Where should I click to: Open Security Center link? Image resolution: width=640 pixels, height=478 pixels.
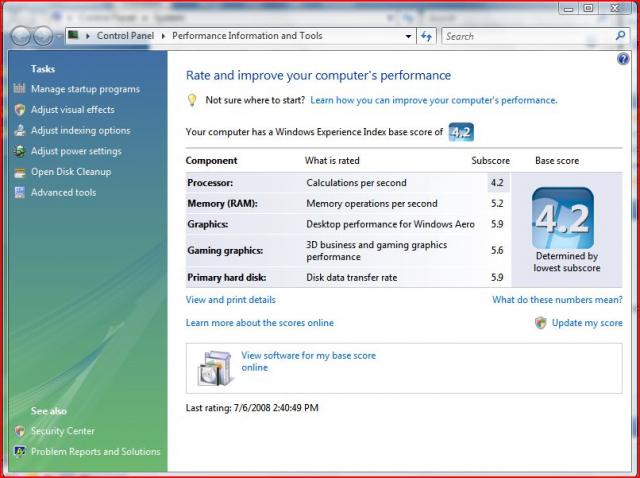pyautogui.click(x=62, y=431)
